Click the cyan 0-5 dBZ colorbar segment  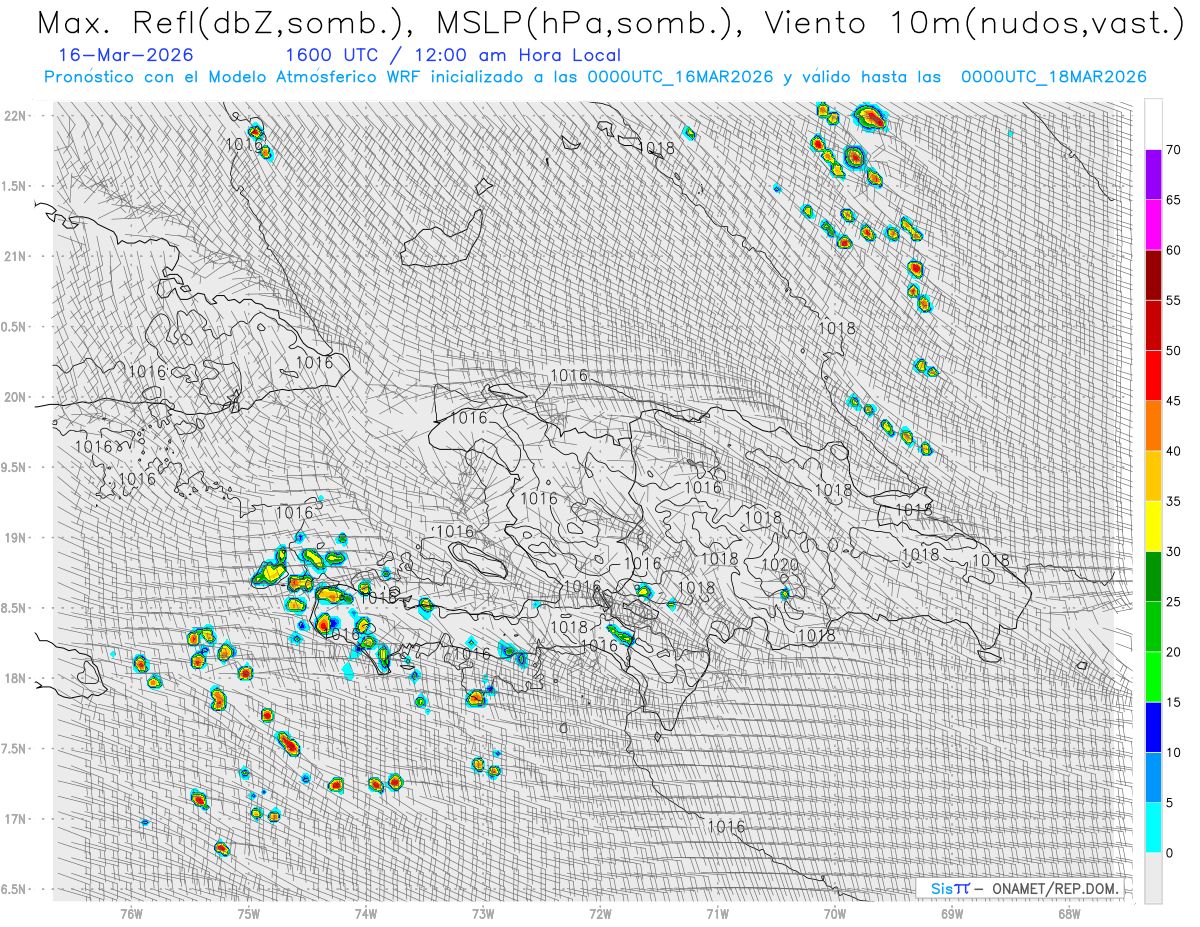coord(1153,827)
